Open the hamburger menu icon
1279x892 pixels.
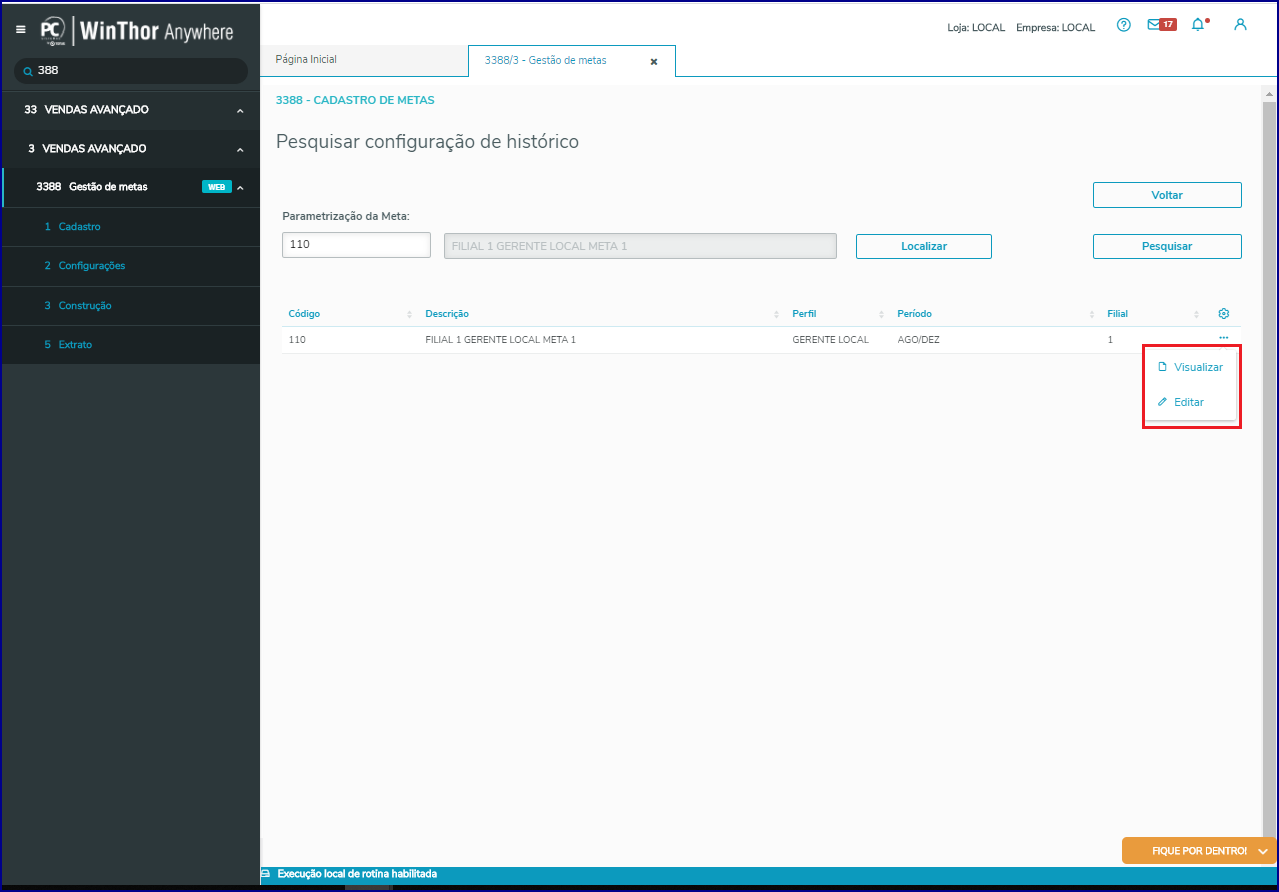tap(20, 30)
